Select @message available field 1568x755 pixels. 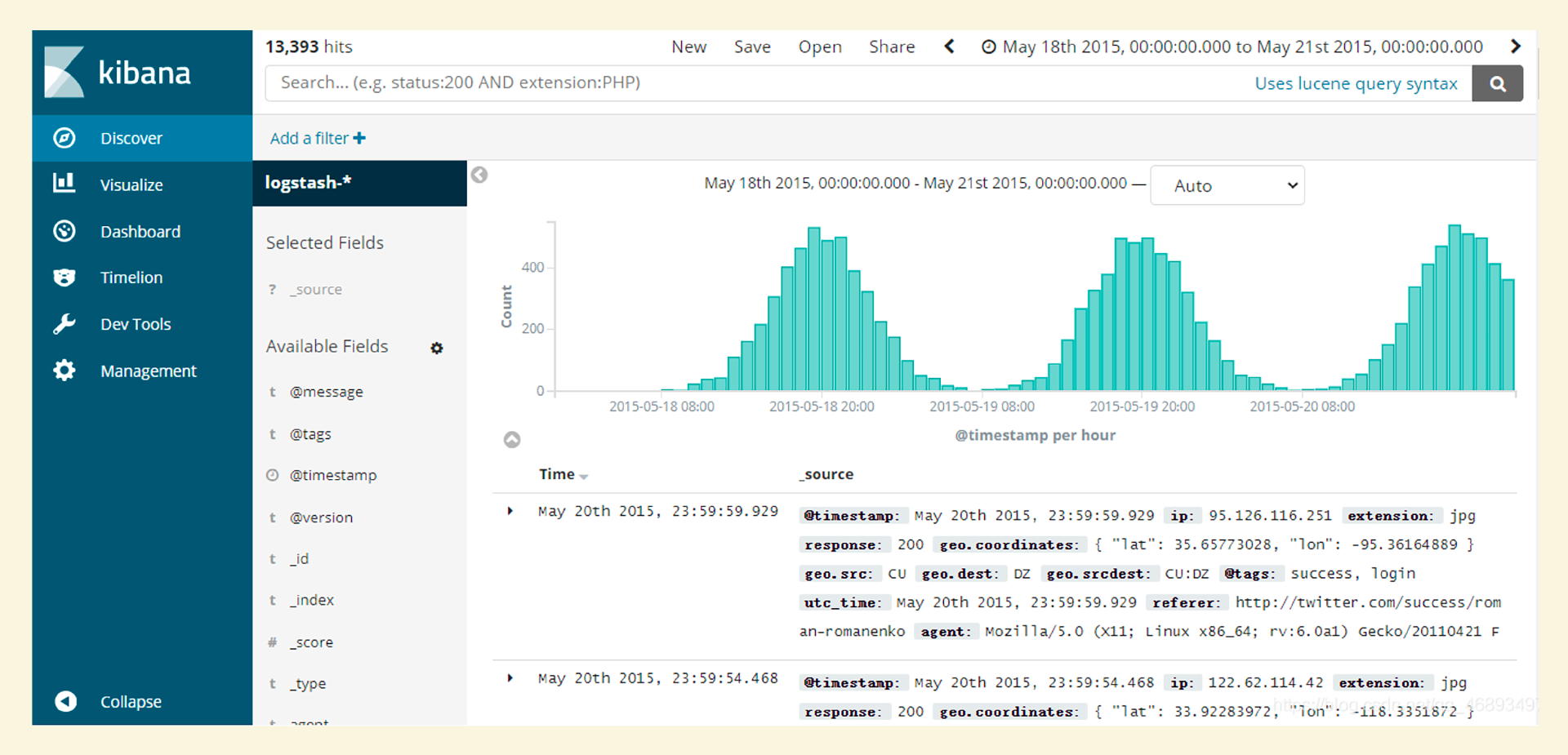click(x=326, y=392)
